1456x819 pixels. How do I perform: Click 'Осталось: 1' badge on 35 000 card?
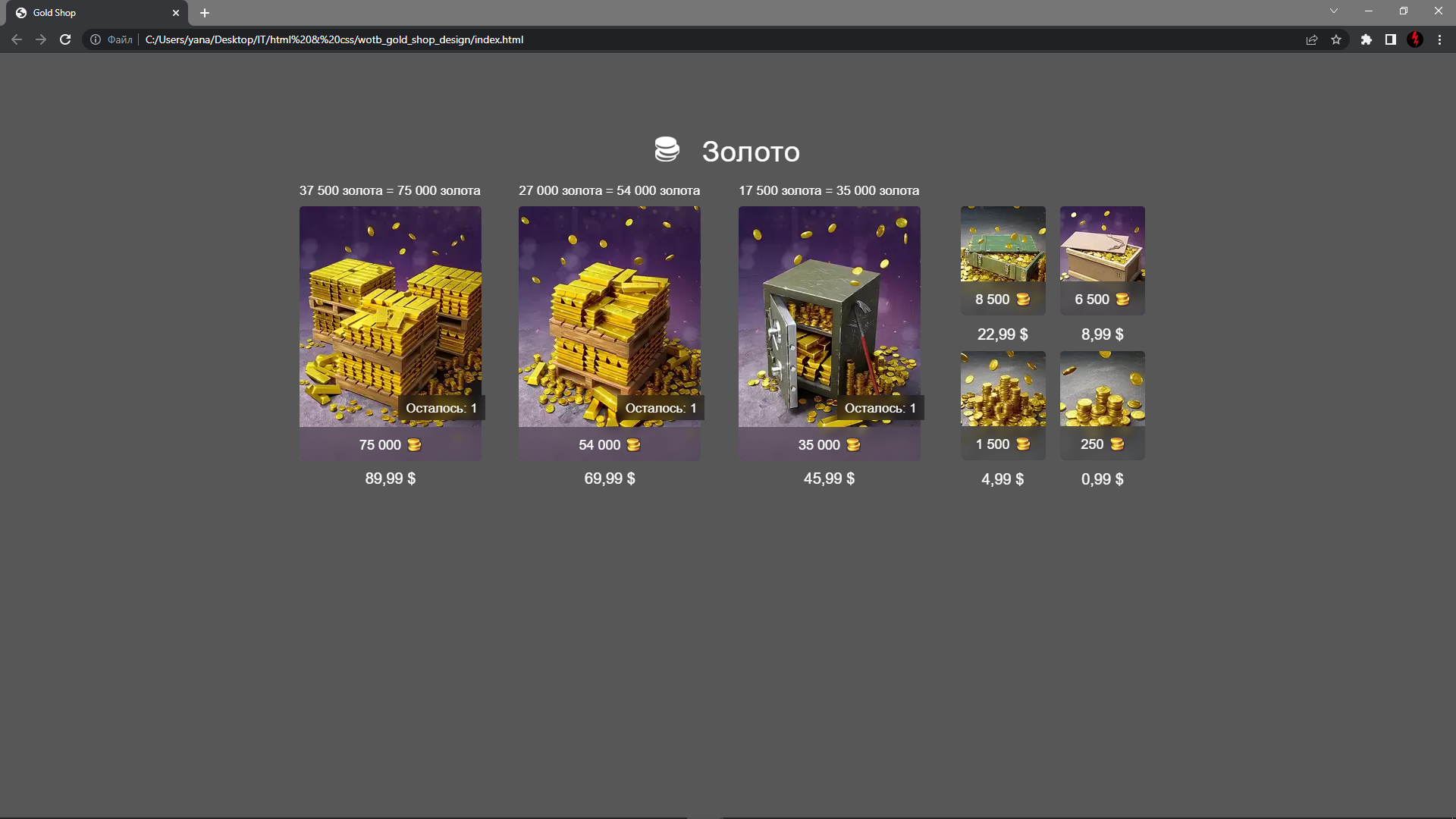tap(880, 408)
